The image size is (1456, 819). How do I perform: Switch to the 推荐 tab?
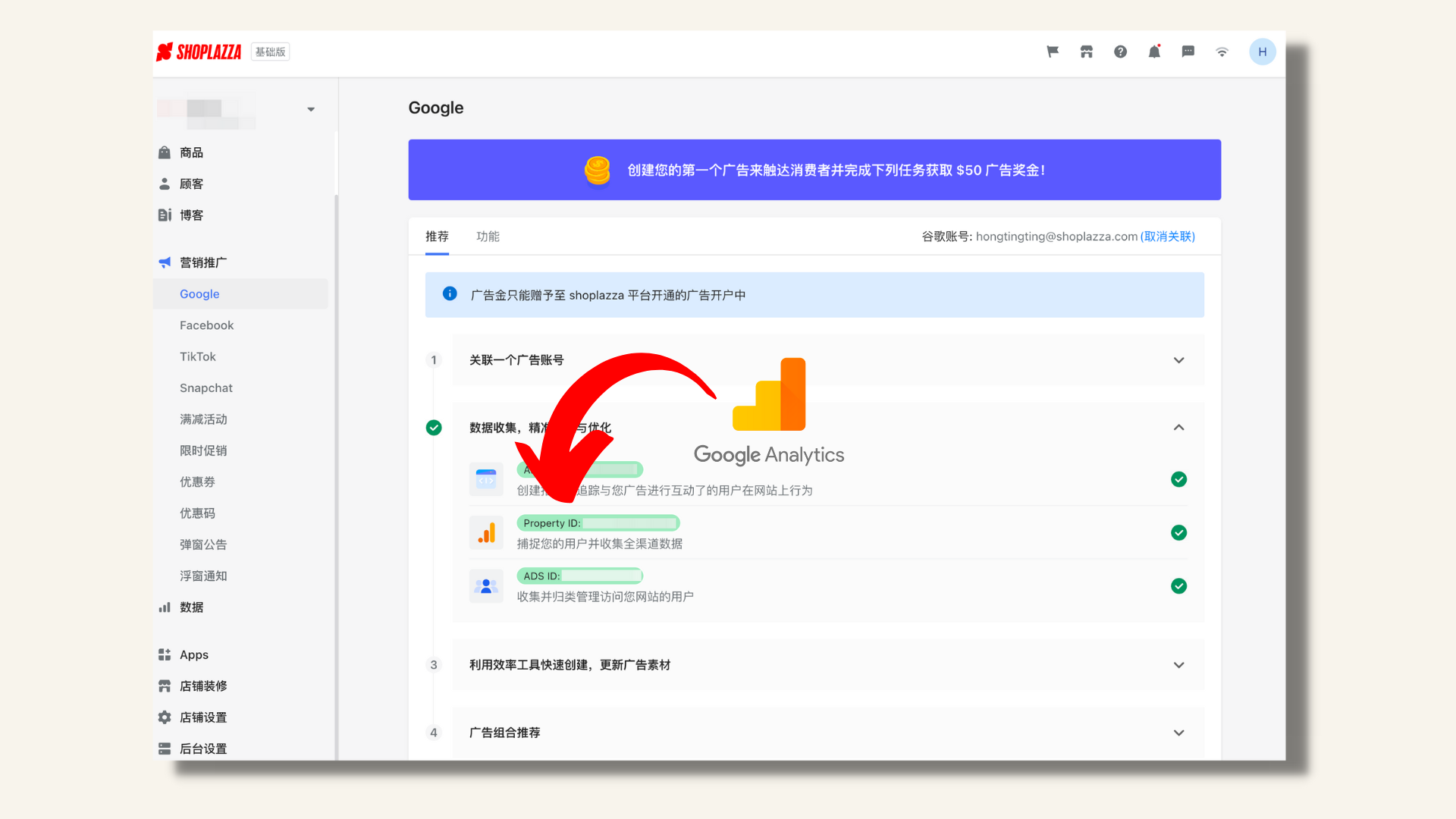(x=437, y=237)
